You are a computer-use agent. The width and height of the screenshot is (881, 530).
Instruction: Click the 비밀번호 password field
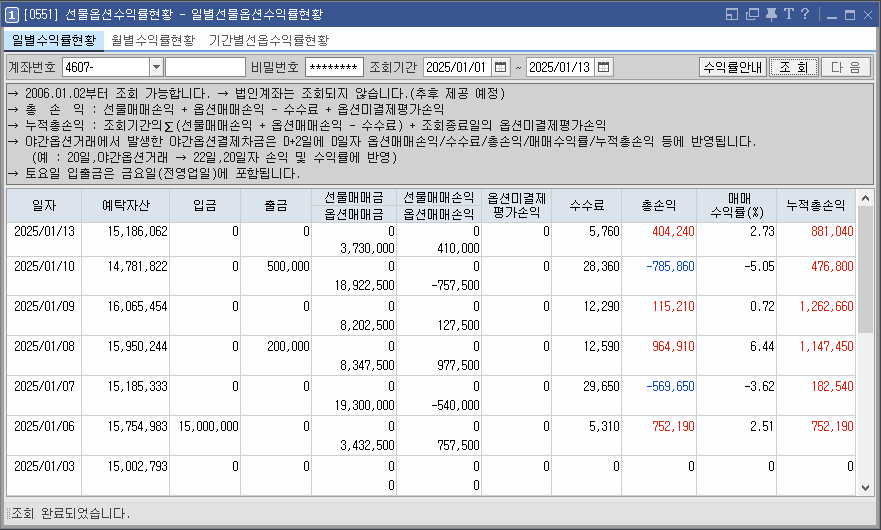tap(334, 67)
